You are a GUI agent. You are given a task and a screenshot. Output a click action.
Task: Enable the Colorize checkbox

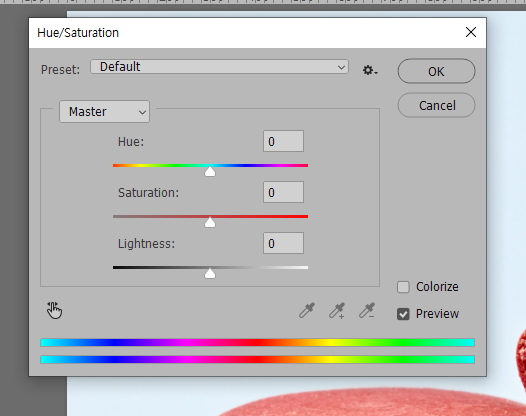click(403, 287)
